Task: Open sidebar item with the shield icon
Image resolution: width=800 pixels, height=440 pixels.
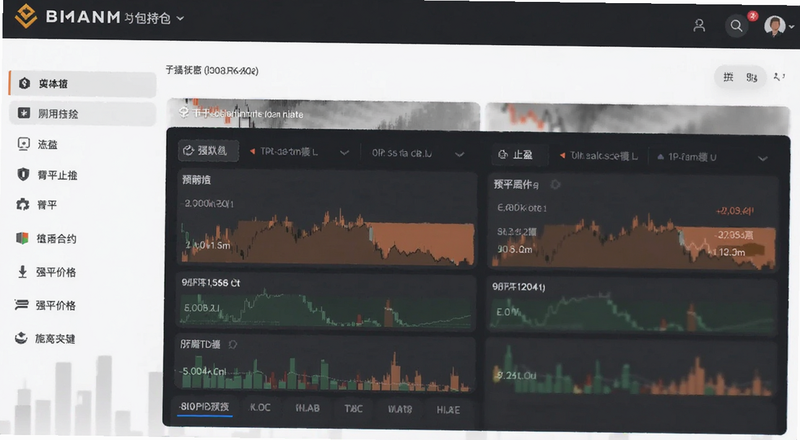Action: (x=47, y=175)
